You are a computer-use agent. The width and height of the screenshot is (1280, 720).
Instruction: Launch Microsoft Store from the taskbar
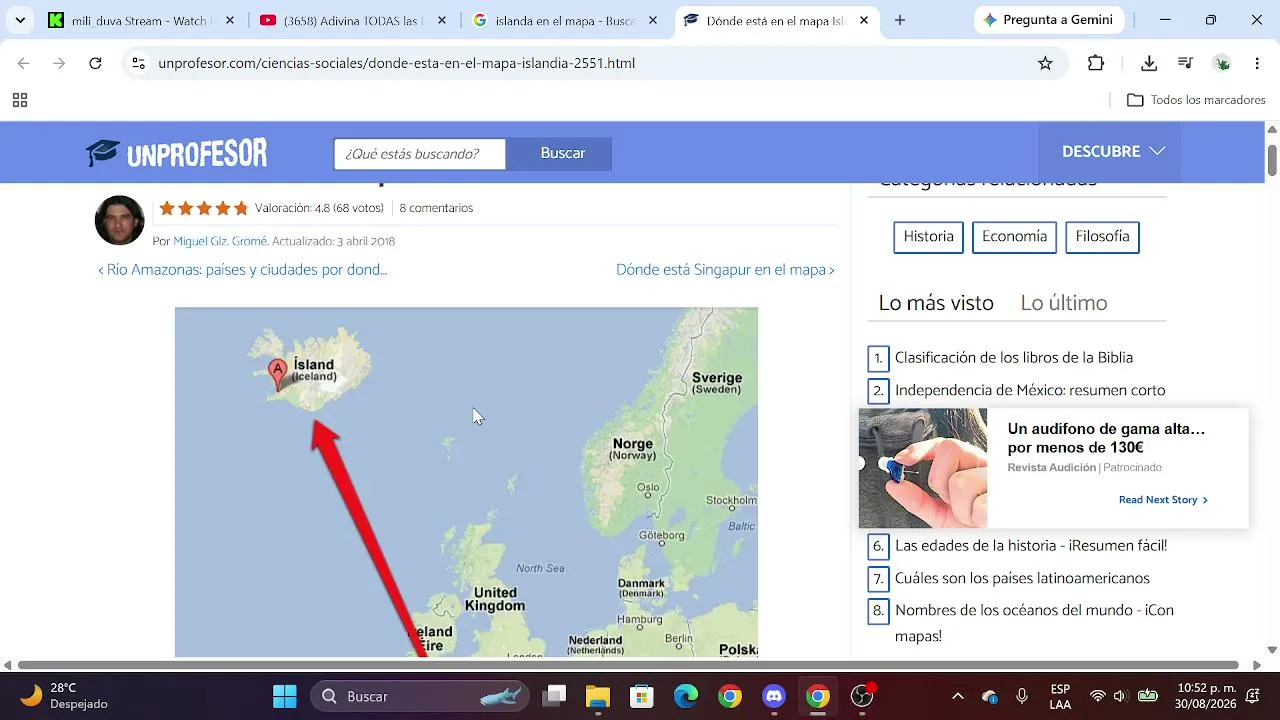tap(642, 696)
